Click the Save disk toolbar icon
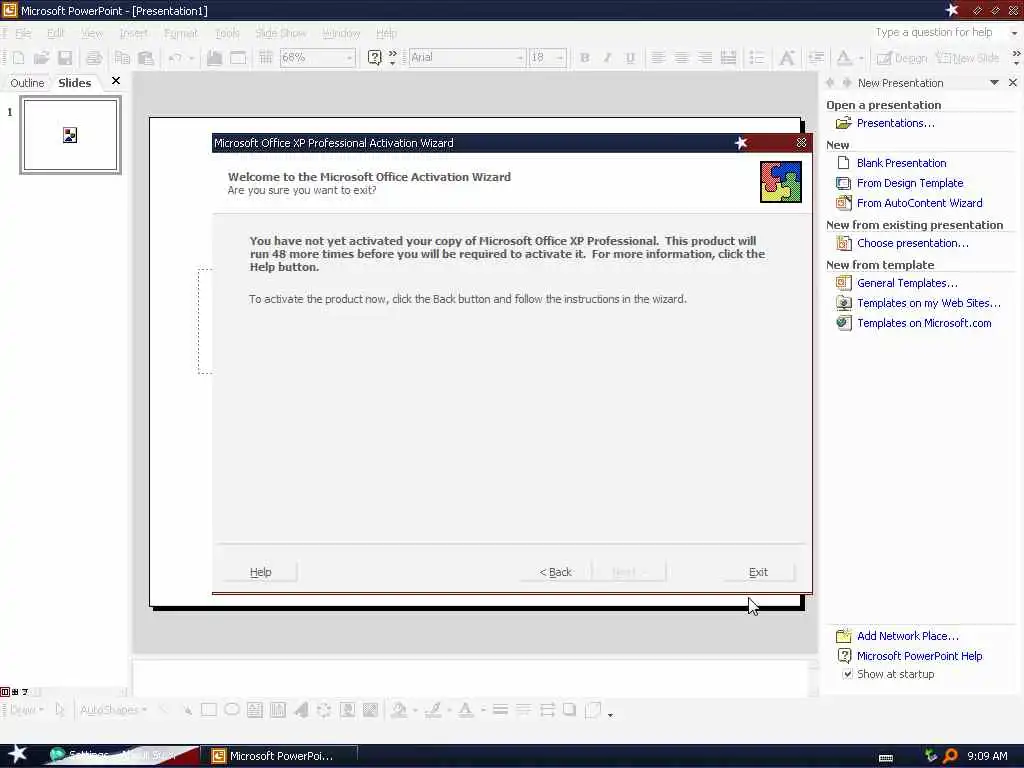Screen dimensions: 1024x768 (65, 57)
